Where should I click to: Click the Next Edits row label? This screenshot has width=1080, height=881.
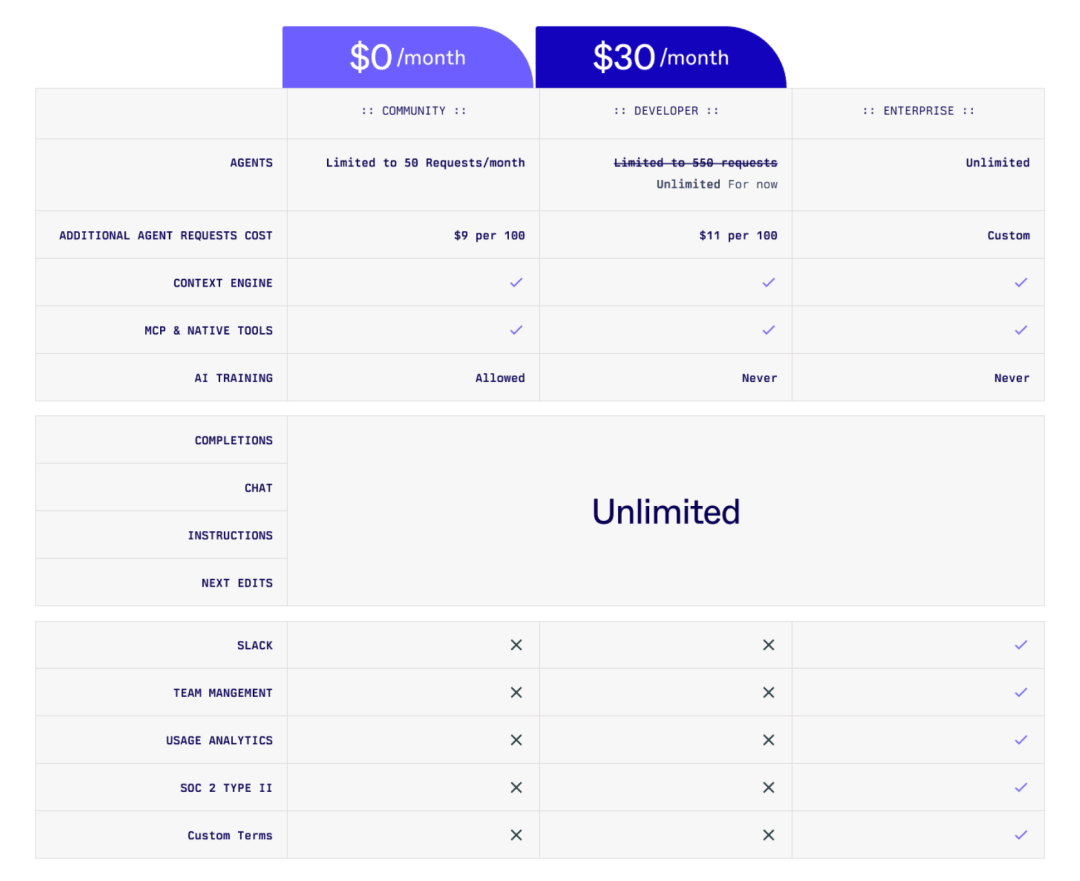[x=236, y=583]
